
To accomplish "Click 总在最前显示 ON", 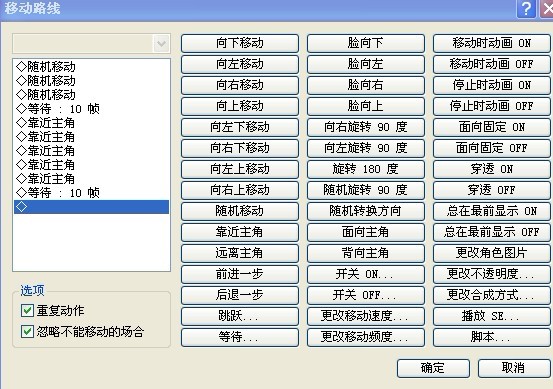I will [492, 211].
